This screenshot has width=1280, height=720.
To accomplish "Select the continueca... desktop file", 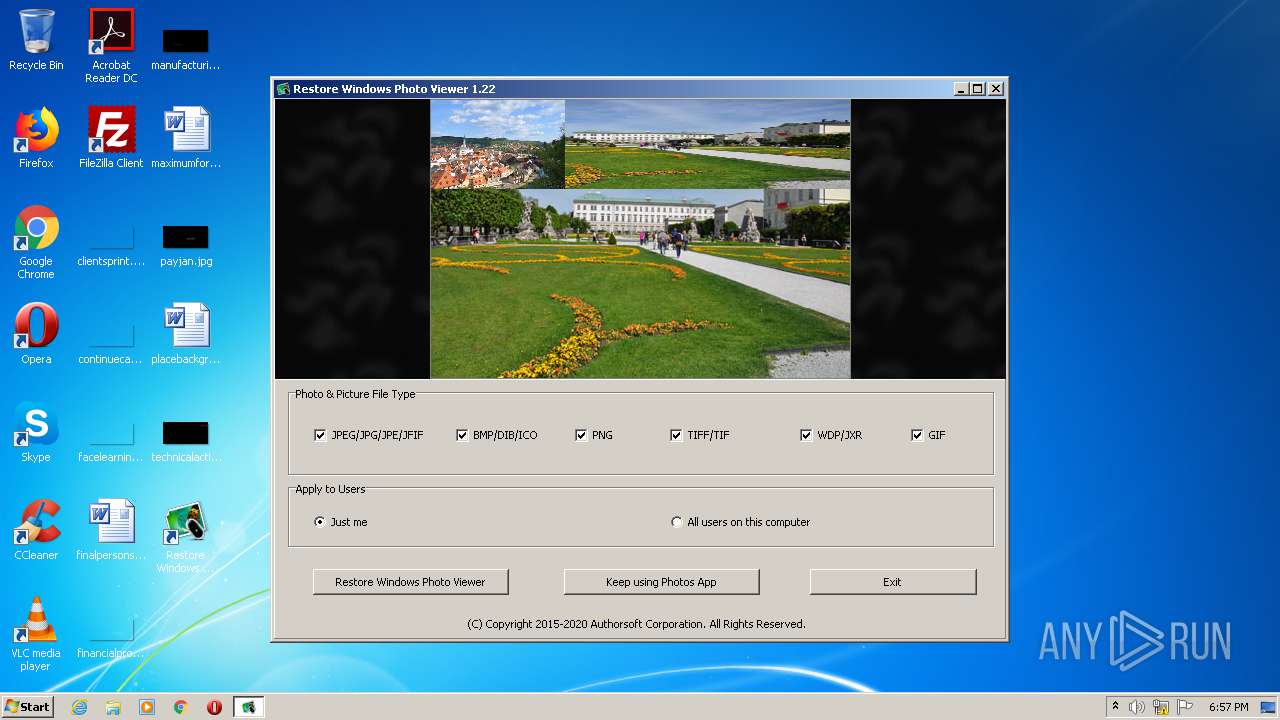I will click(111, 344).
